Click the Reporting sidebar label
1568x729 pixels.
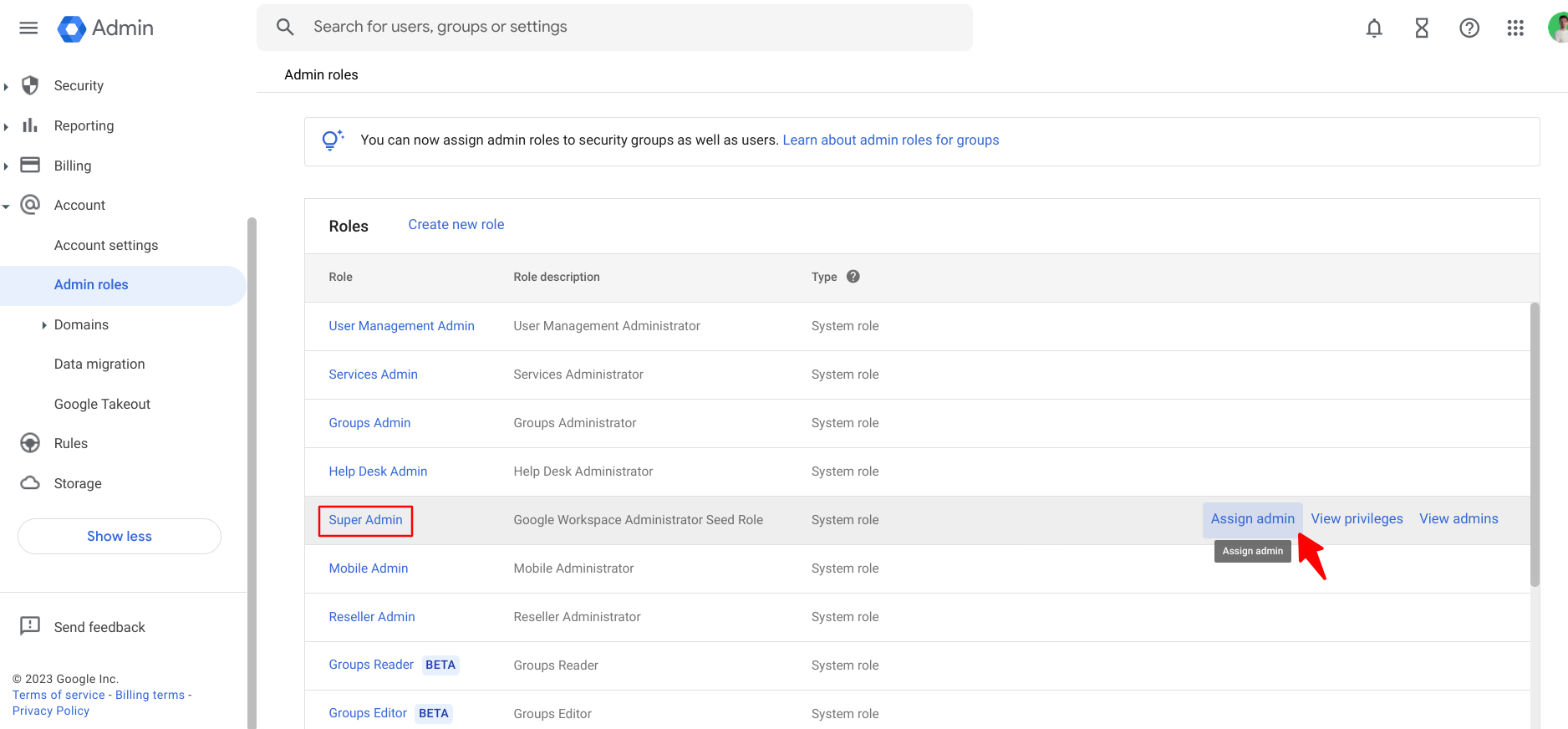click(x=84, y=125)
